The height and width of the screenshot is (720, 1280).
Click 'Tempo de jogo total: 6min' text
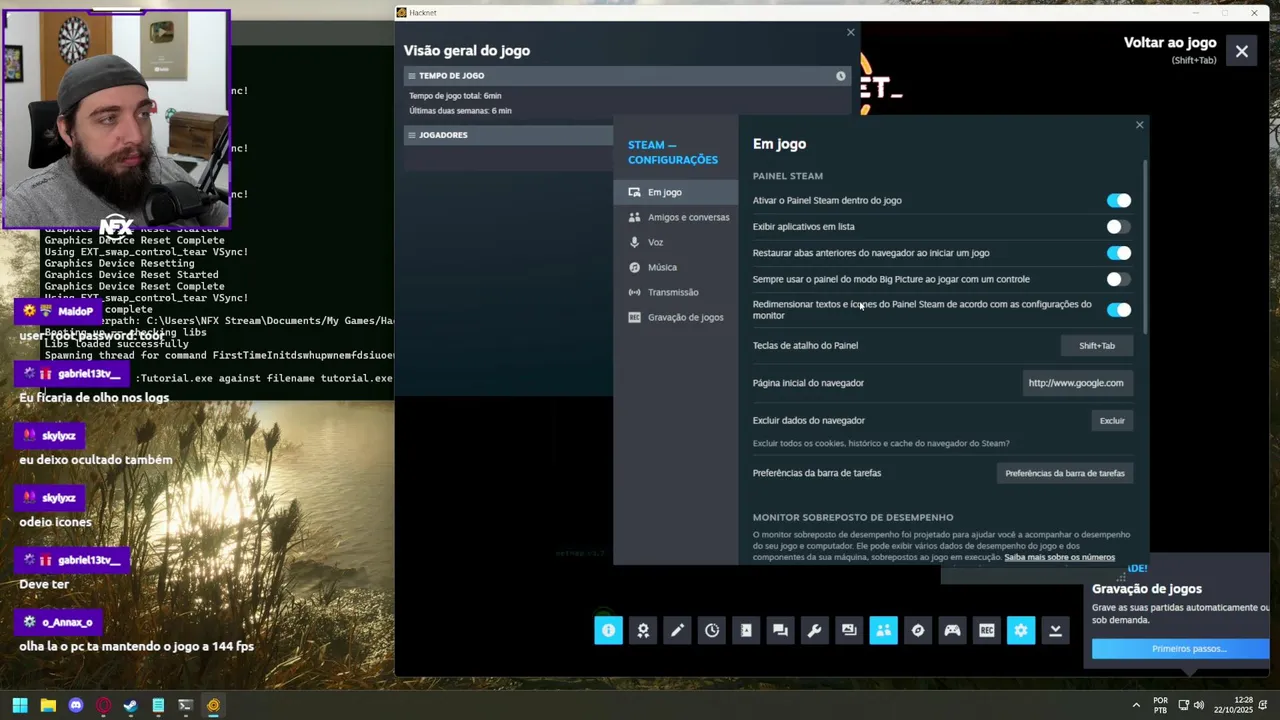pos(455,96)
